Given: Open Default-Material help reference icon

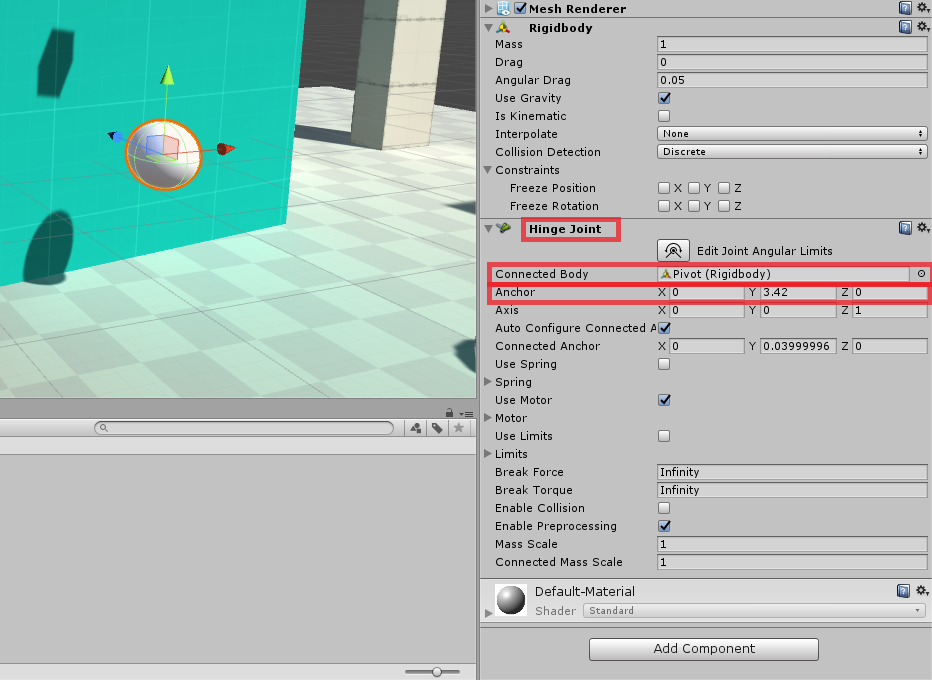Looking at the screenshot, I should tap(903, 591).
